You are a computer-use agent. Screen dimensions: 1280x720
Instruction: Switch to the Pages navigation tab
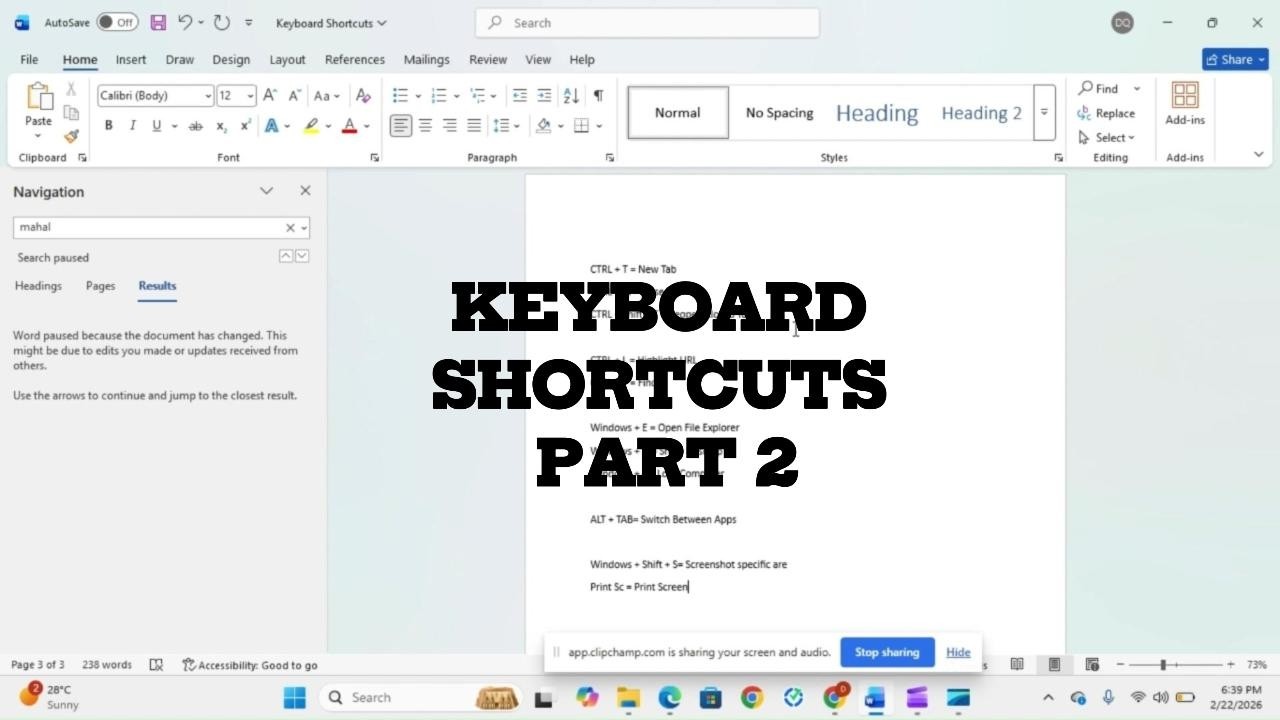tap(100, 286)
